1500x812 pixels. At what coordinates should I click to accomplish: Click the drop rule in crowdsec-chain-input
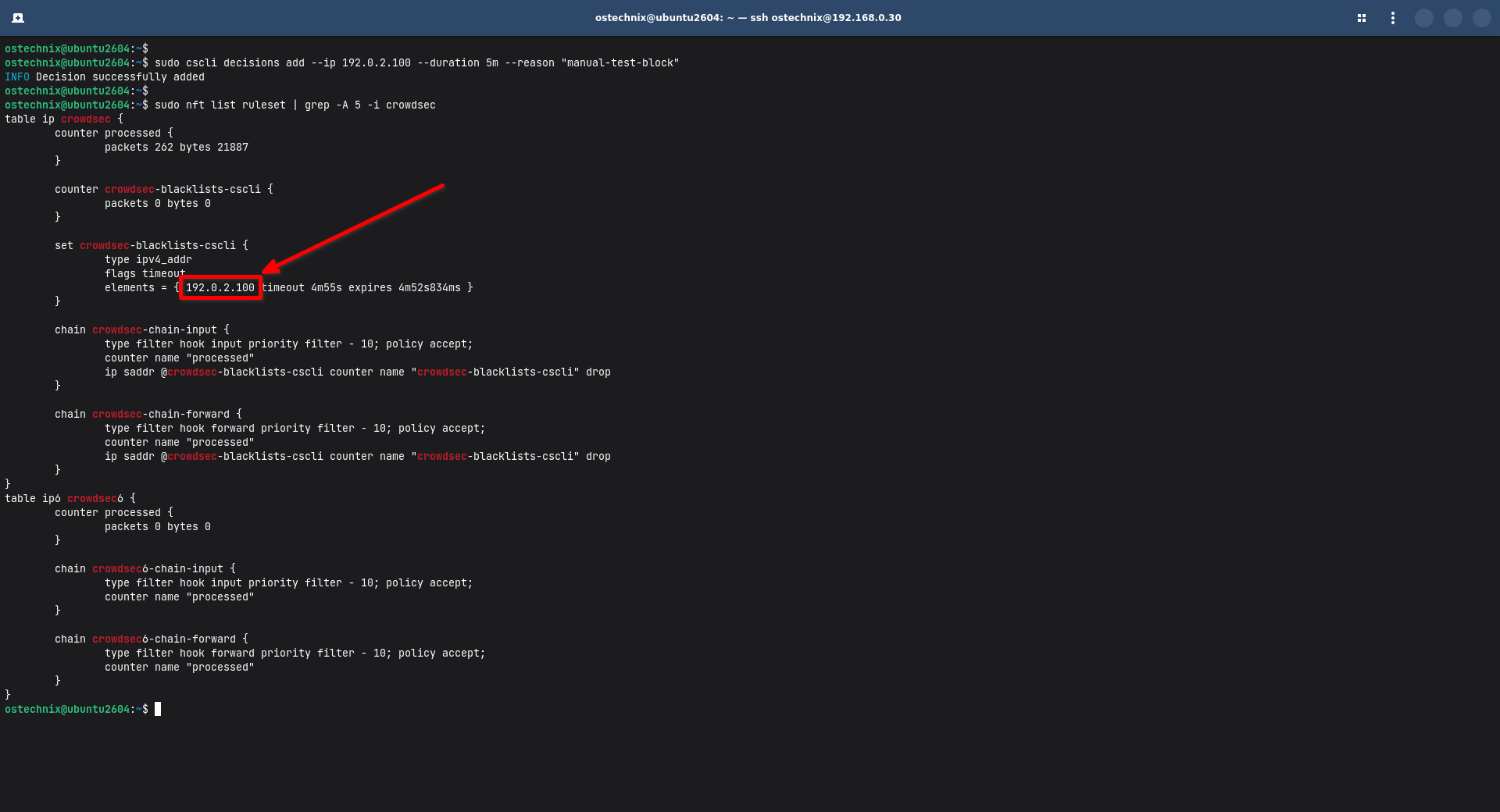[358, 372]
